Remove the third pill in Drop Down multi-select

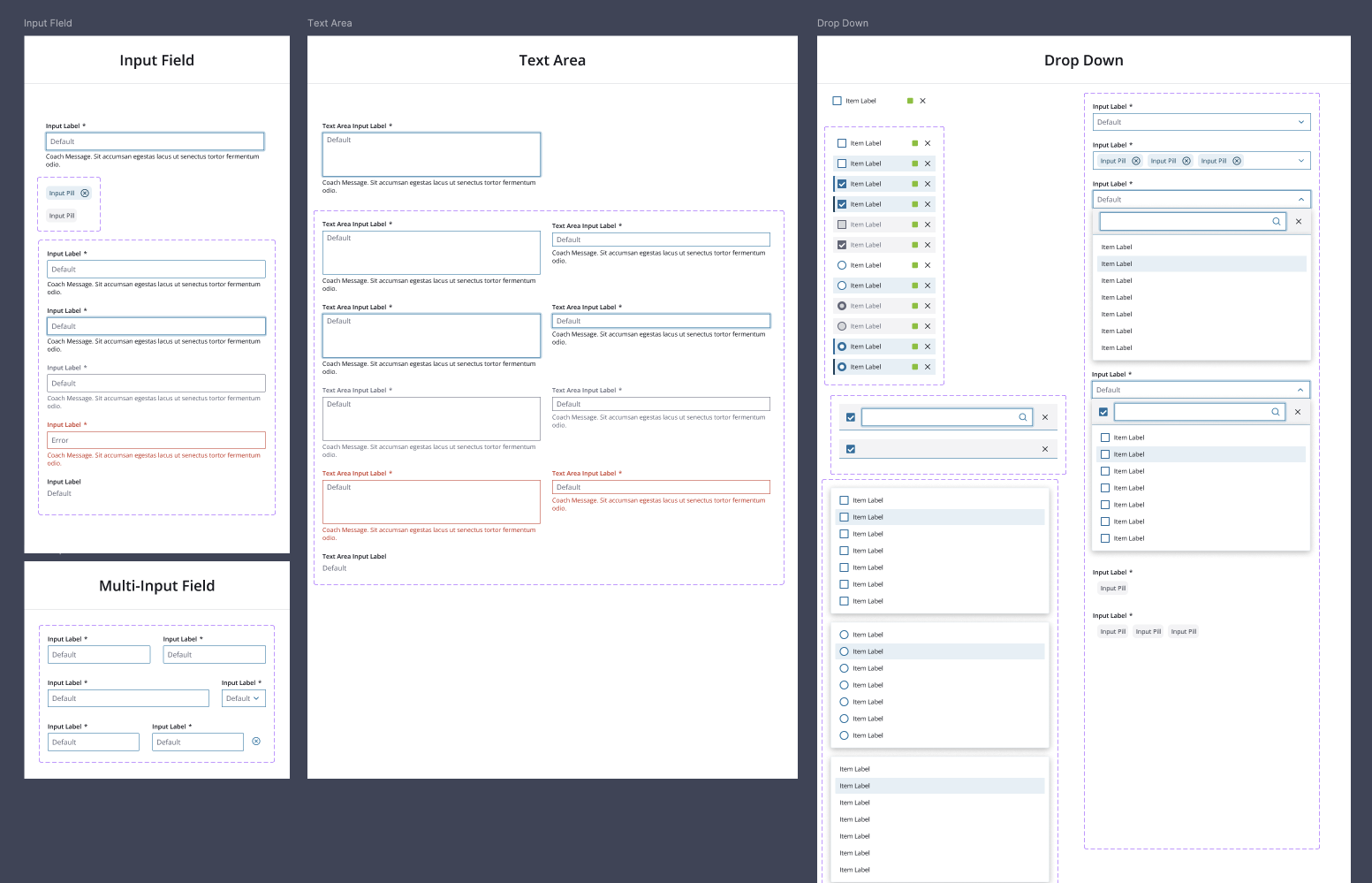pyautogui.click(x=1237, y=161)
